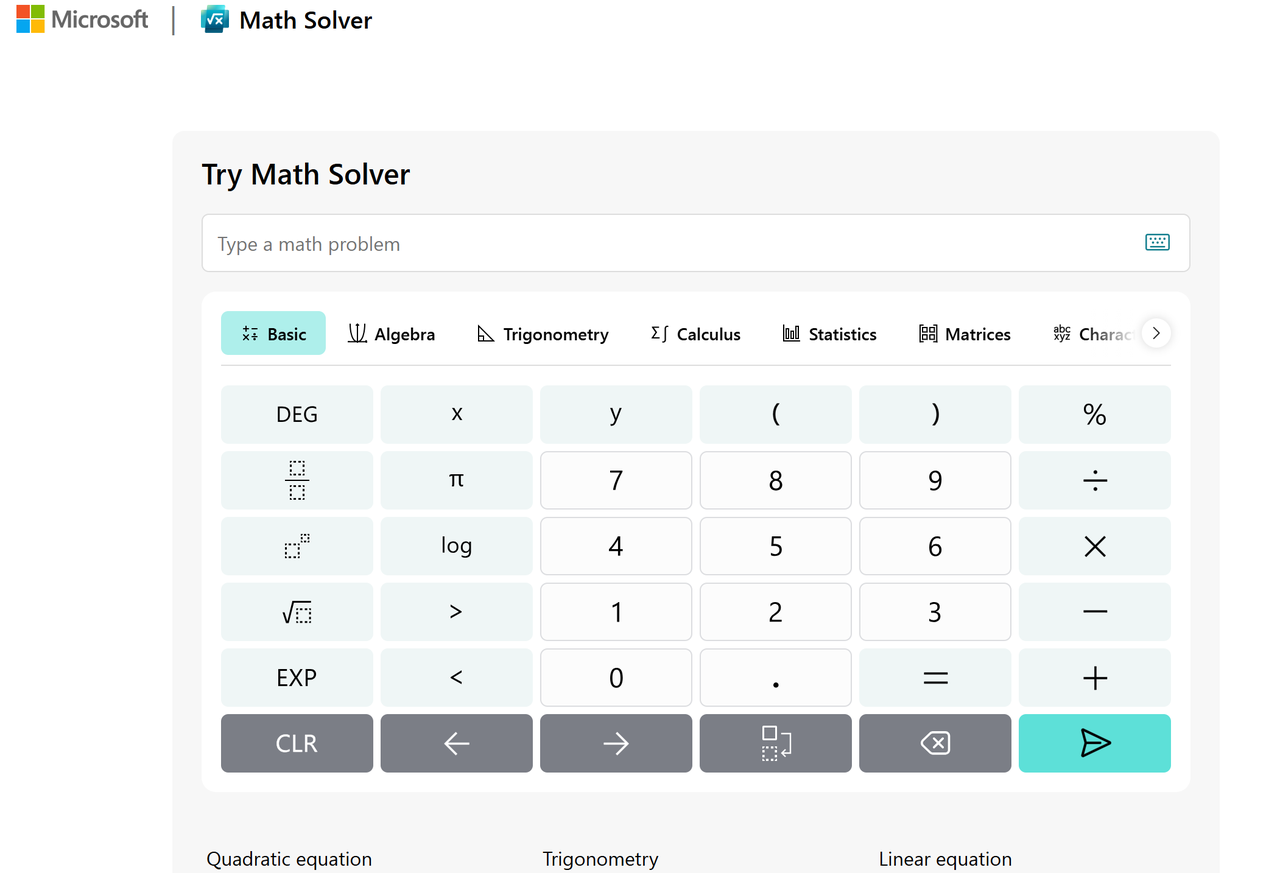Click the "Type a math problem" field
This screenshot has width=1280, height=873.
(670, 243)
